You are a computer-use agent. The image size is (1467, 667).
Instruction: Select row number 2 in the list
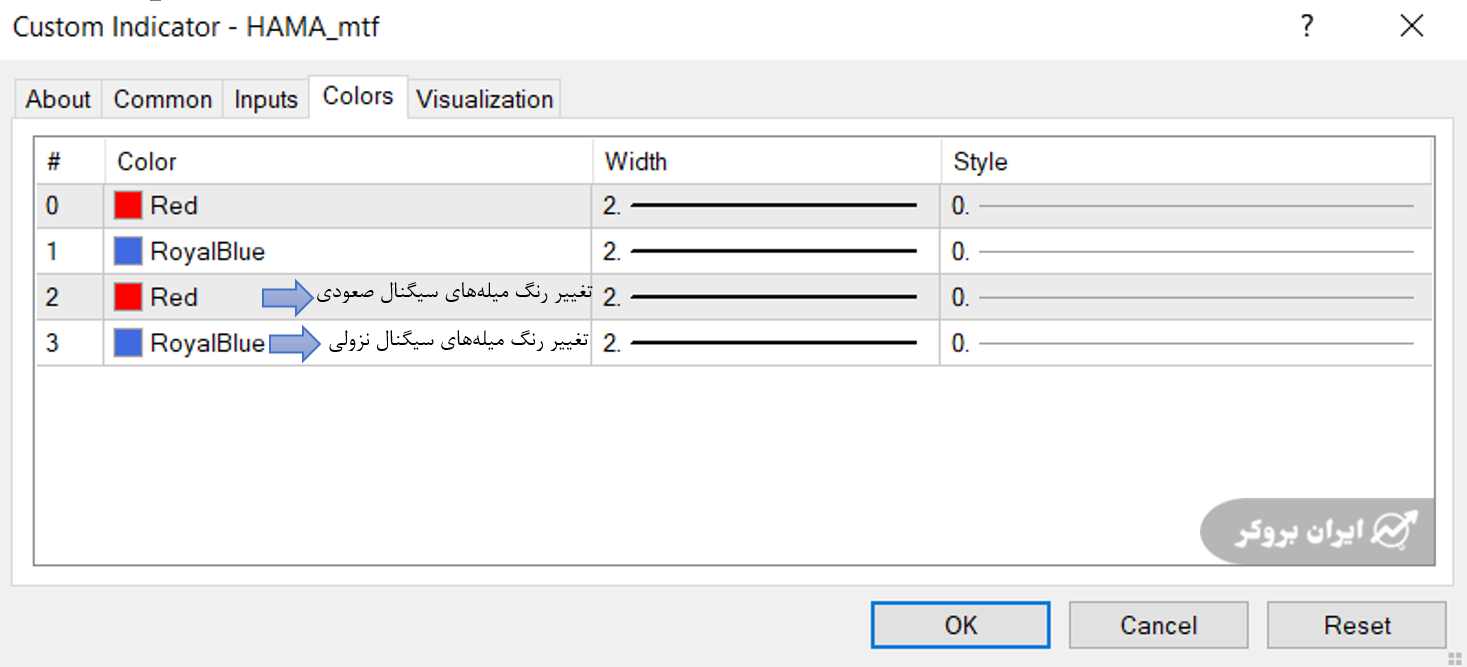tap(53, 297)
